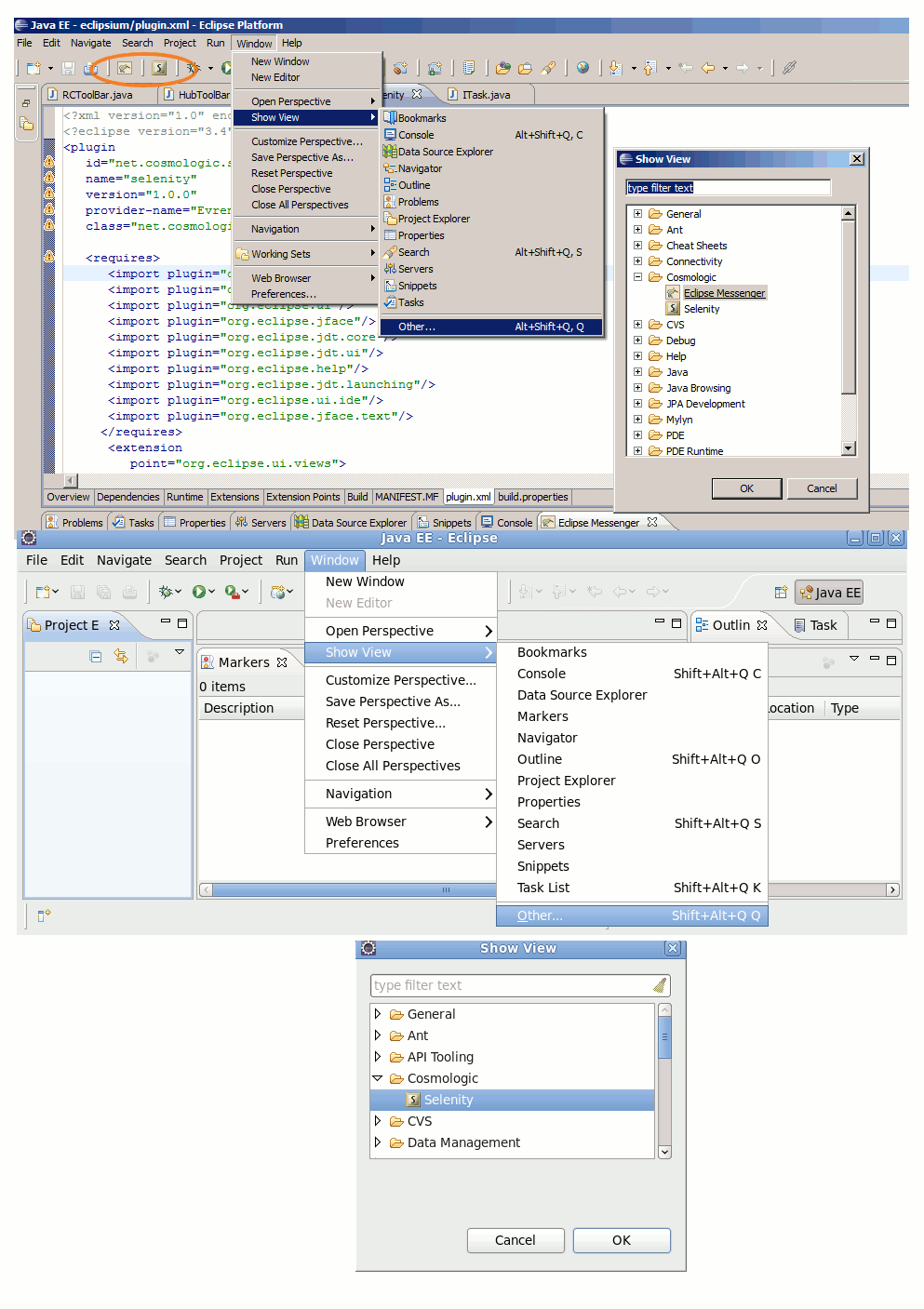Open the Project Explorer view menu triangle

[x=180, y=652]
